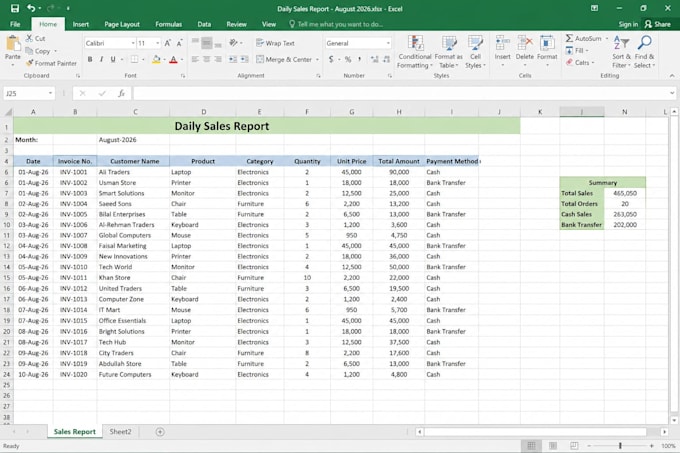Image resolution: width=680 pixels, height=453 pixels.
Task: Toggle Underline formatting
Action: (x=113, y=59)
